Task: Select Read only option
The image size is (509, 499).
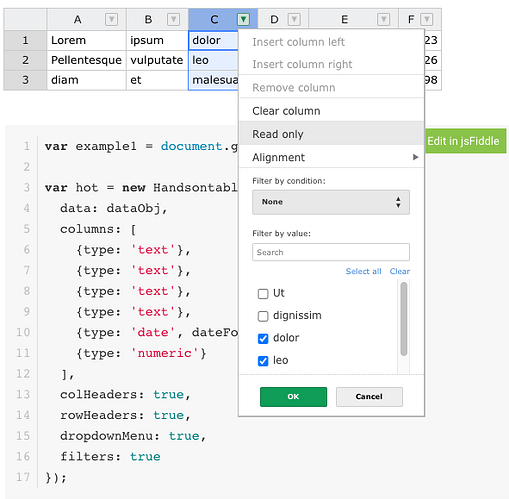Action: pyautogui.click(x=332, y=134)
